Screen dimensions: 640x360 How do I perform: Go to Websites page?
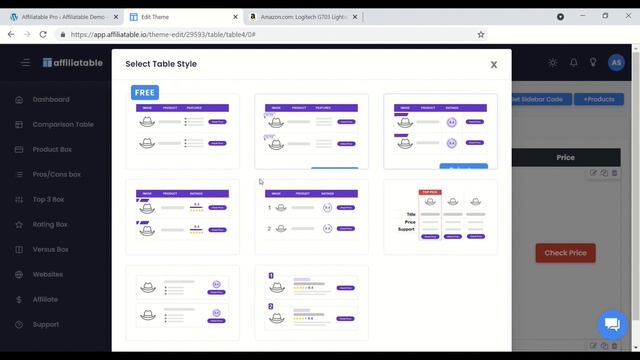coord(48,274)
